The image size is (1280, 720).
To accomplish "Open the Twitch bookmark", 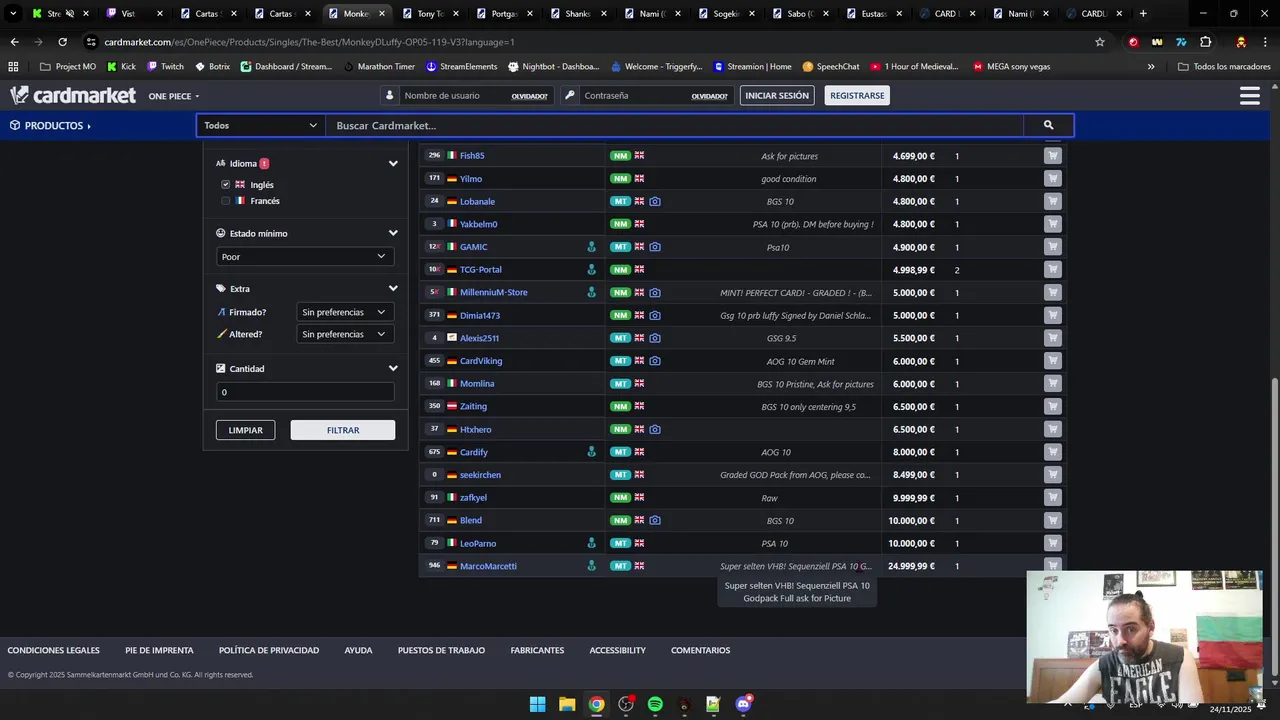I will click(x=166, y=67).
